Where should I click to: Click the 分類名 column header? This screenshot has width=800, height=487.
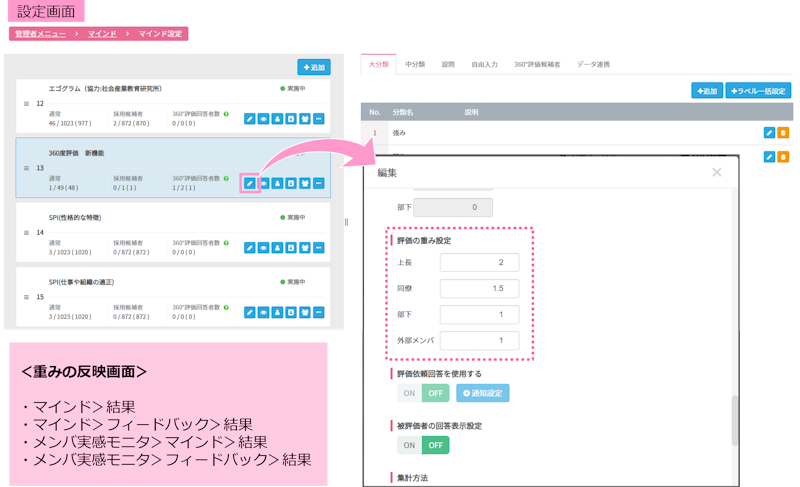(403, 112)
